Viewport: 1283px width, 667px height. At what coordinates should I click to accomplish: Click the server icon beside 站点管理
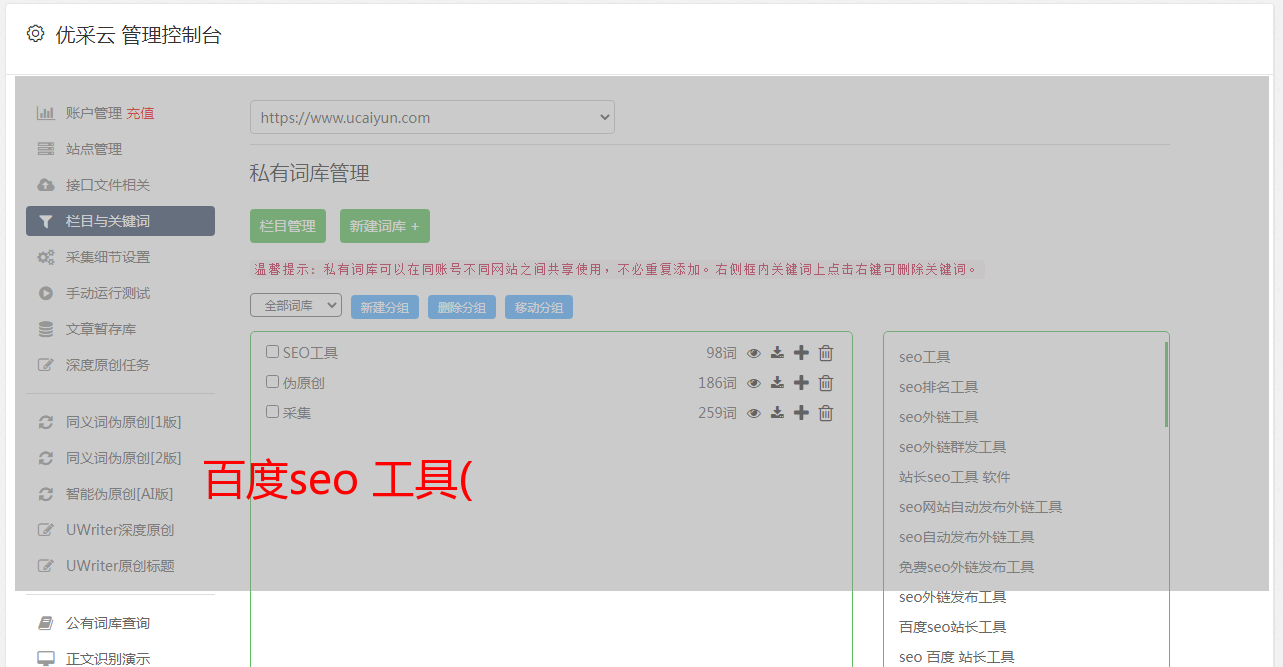click(x=46, y=149)
